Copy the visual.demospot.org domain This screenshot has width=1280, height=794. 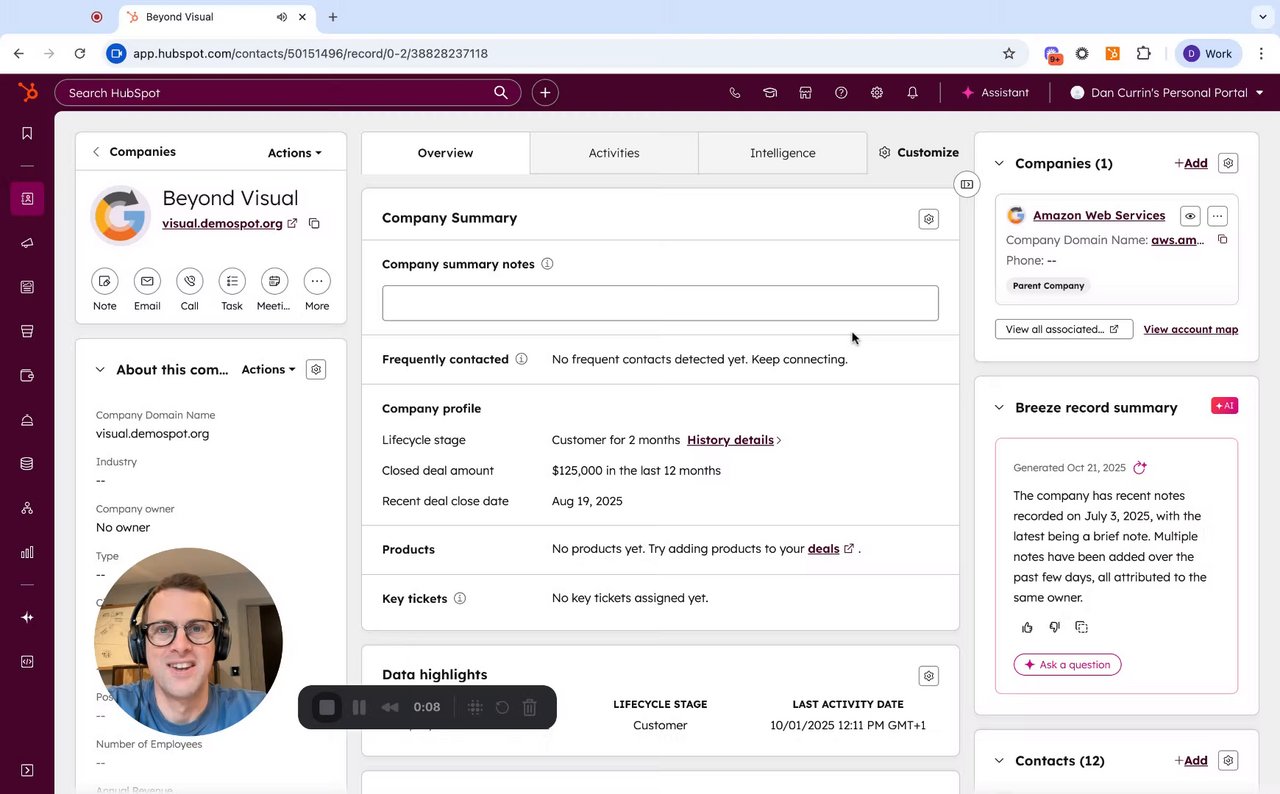[314, 223]
